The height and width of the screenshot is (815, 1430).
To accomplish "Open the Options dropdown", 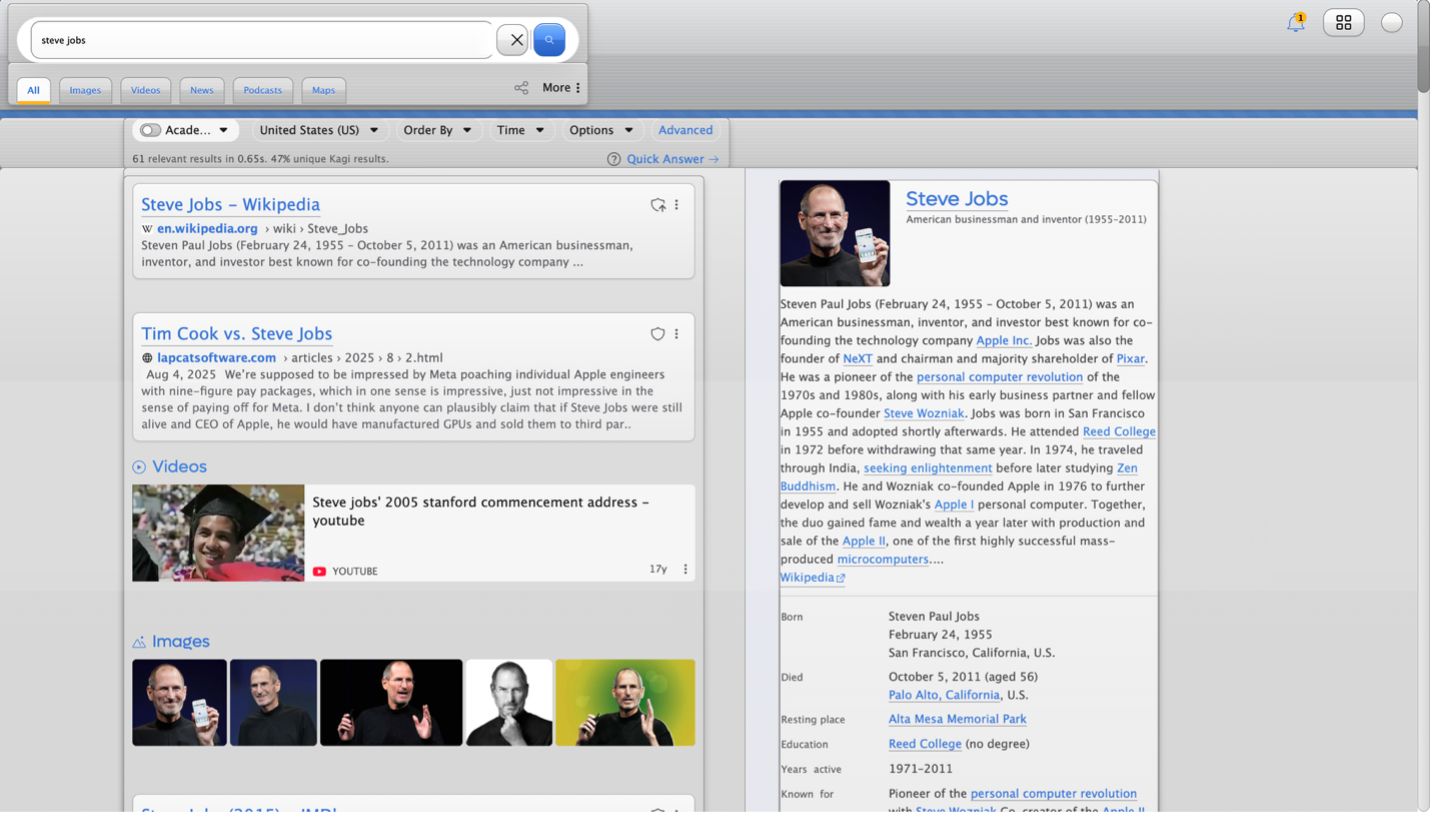I will coord(600,130).
